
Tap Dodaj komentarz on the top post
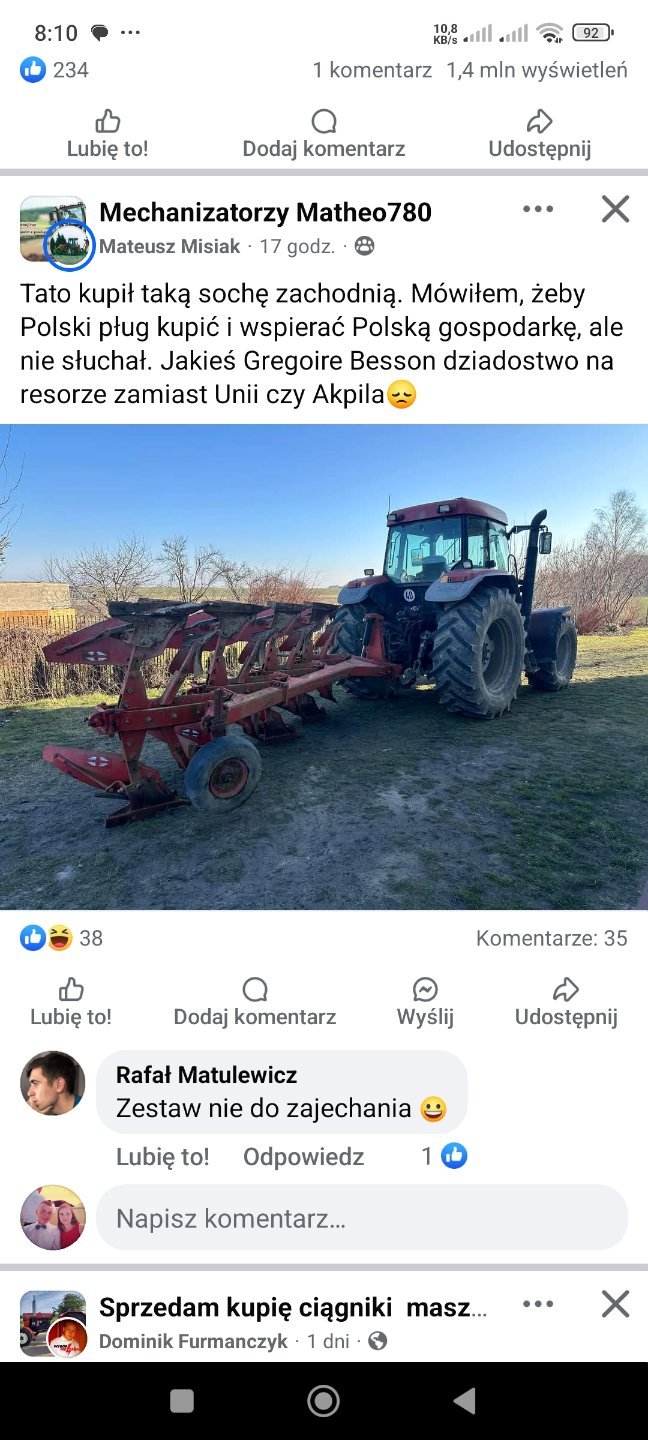(324, 135)
